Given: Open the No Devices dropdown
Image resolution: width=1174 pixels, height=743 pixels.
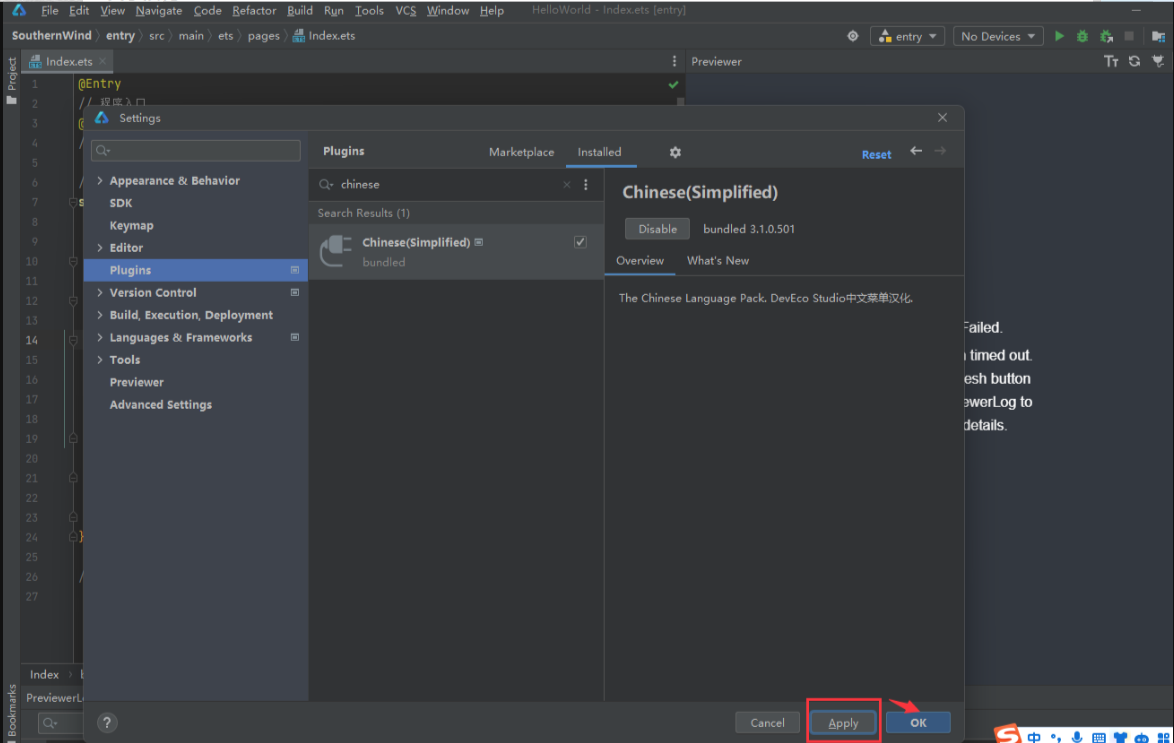Looking at the screenshot, I should tap(998, 36).
